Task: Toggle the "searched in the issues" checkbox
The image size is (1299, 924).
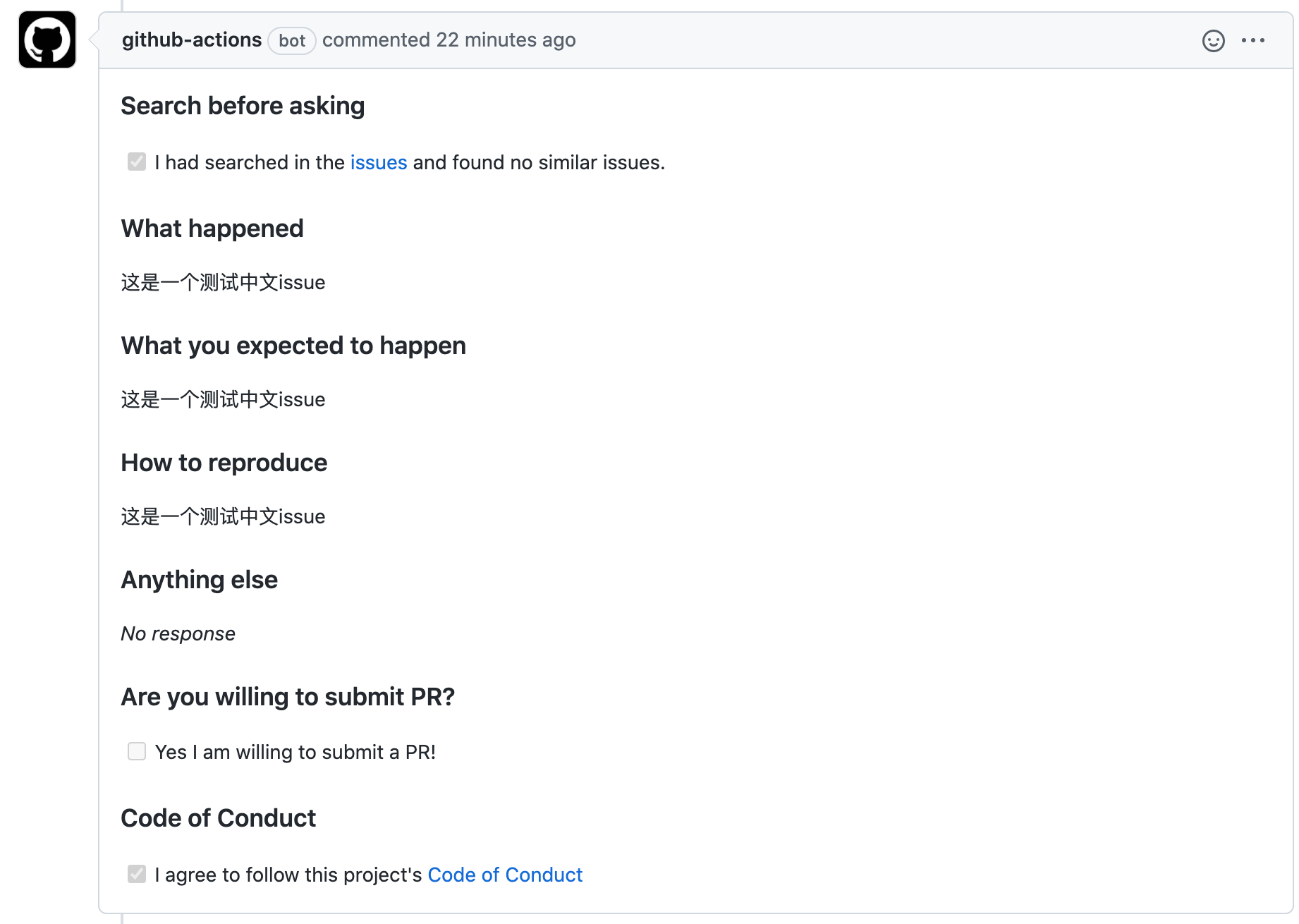Action: point(137,162)
